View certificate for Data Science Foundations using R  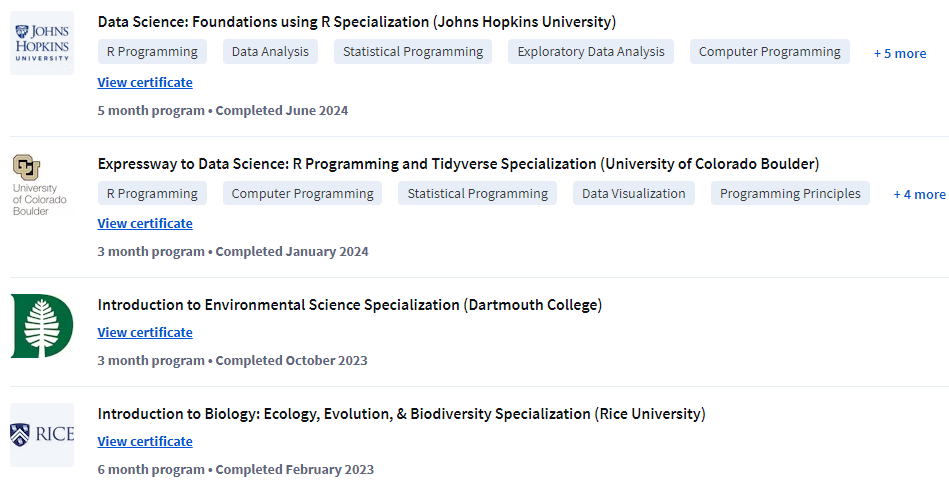point(145,82)
